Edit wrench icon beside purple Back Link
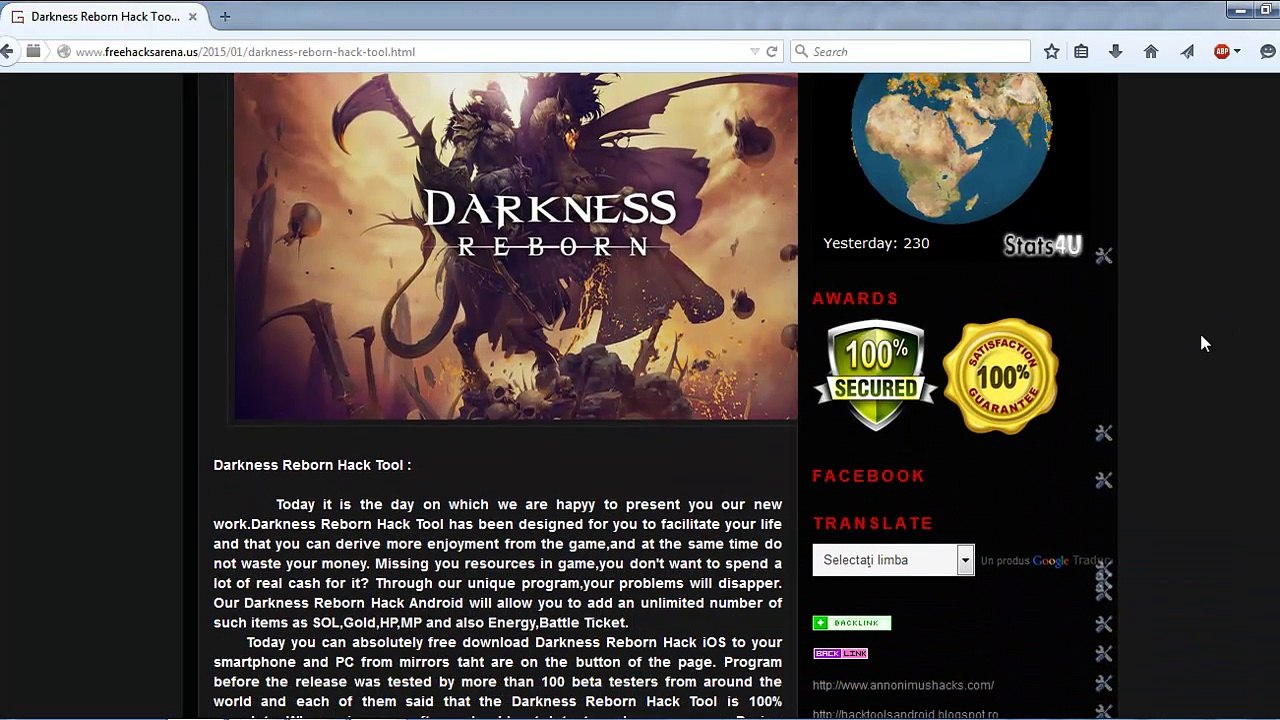Screen dimensions: 1280x720 (1103, 654)
